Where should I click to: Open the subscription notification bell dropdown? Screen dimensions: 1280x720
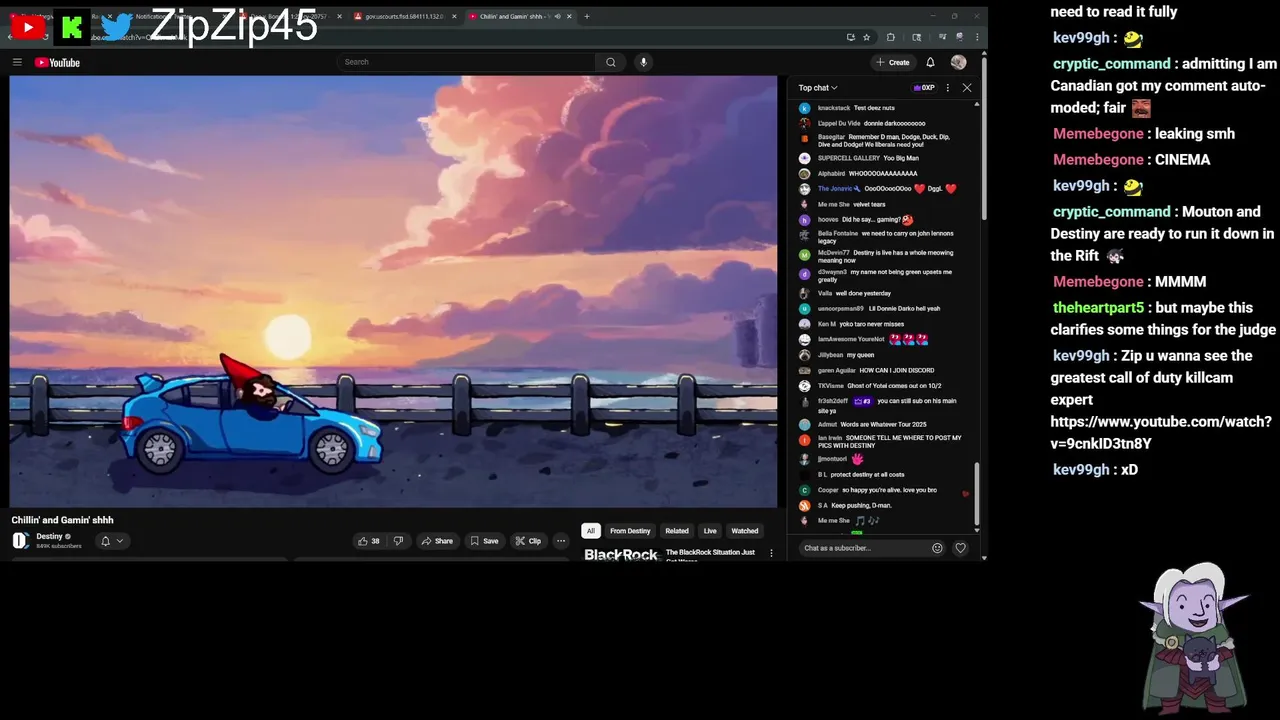point(112,541)
